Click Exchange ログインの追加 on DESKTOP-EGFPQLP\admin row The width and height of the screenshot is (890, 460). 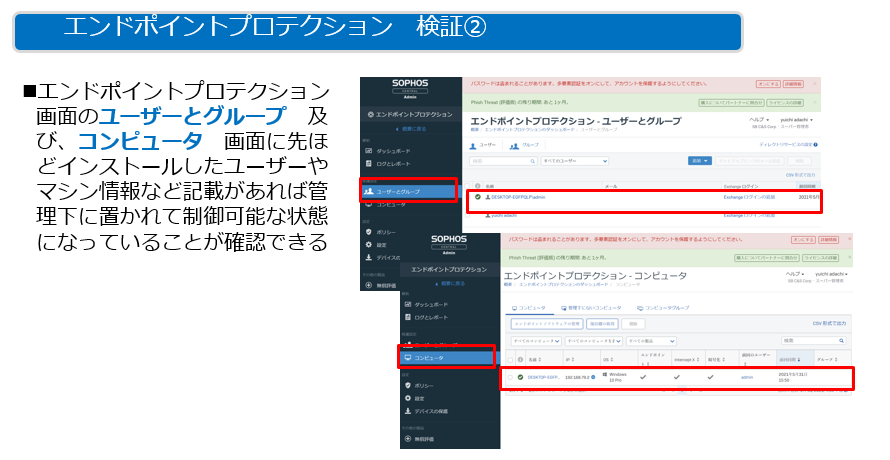(749, 197)
